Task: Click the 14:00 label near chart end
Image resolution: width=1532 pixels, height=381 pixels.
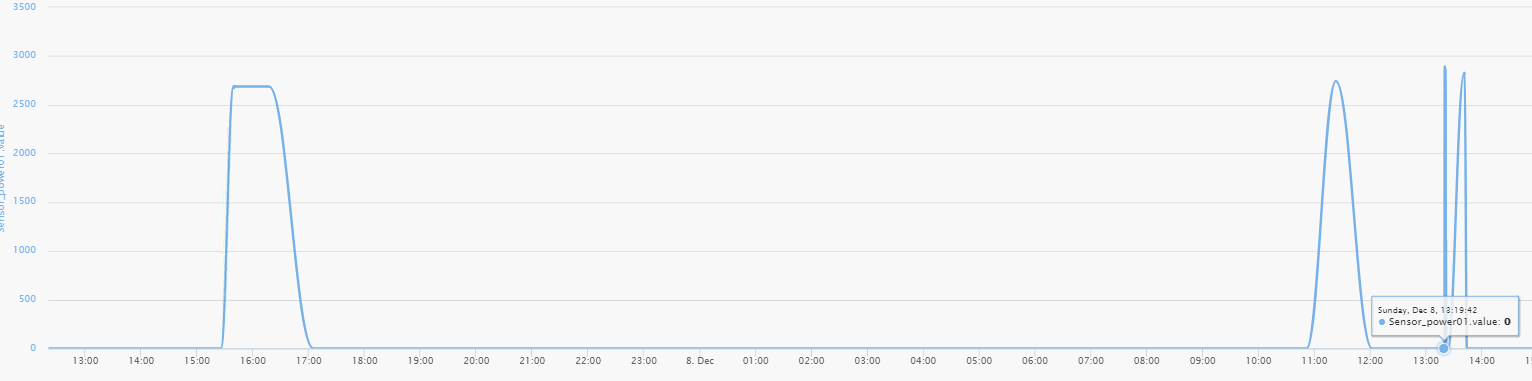Action: pos(1482,360)
